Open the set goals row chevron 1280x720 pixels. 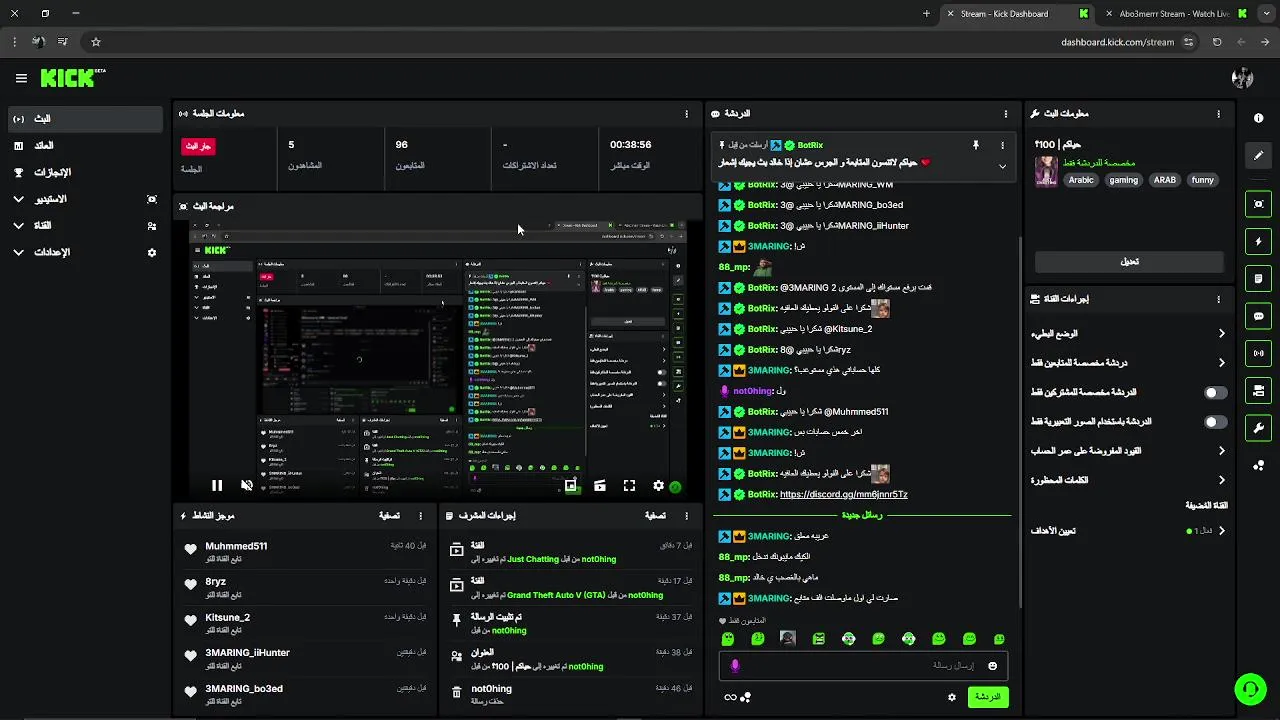1221,531
